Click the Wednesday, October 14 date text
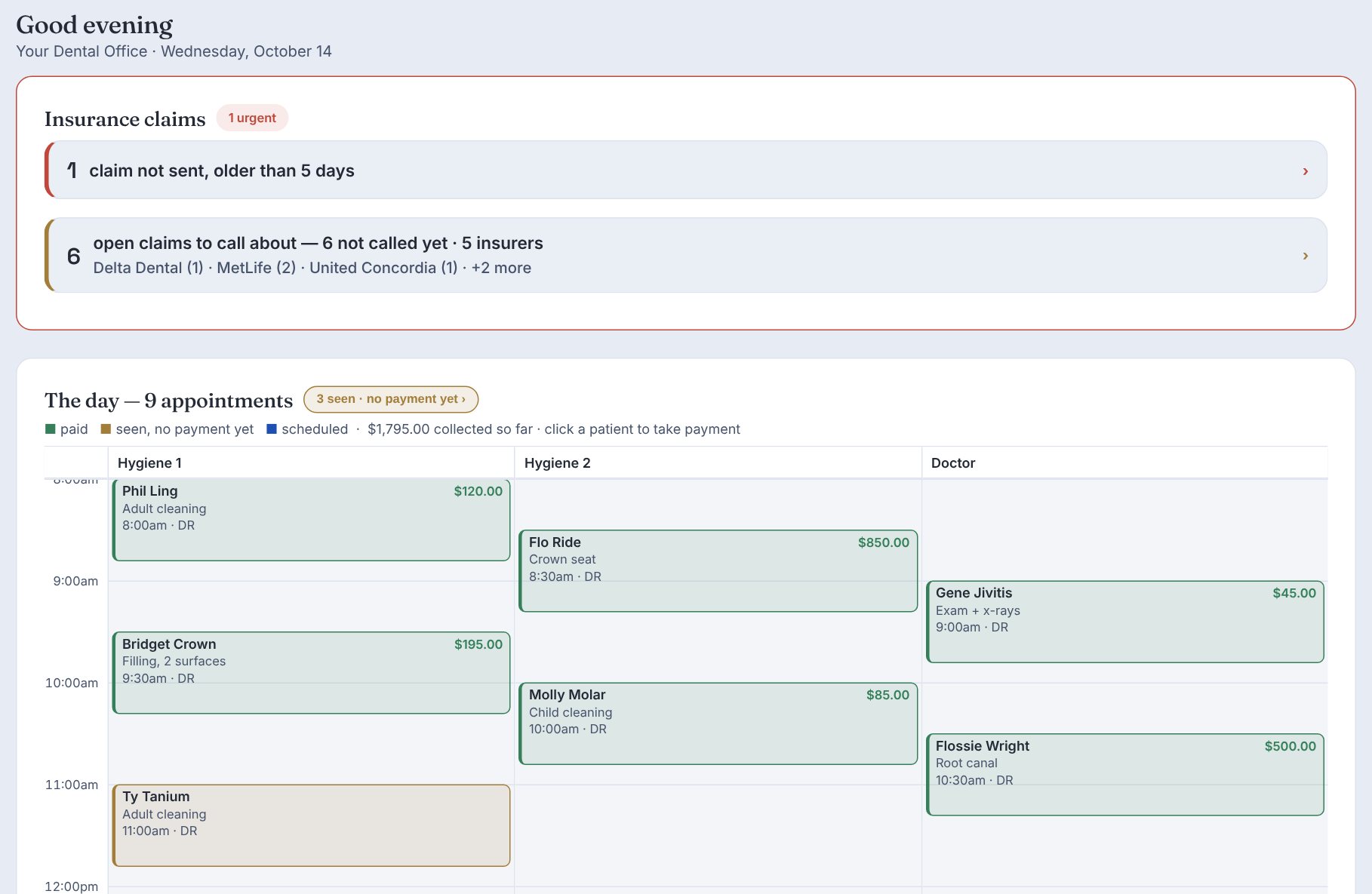Screen dimensions: 1372x894 246,51
